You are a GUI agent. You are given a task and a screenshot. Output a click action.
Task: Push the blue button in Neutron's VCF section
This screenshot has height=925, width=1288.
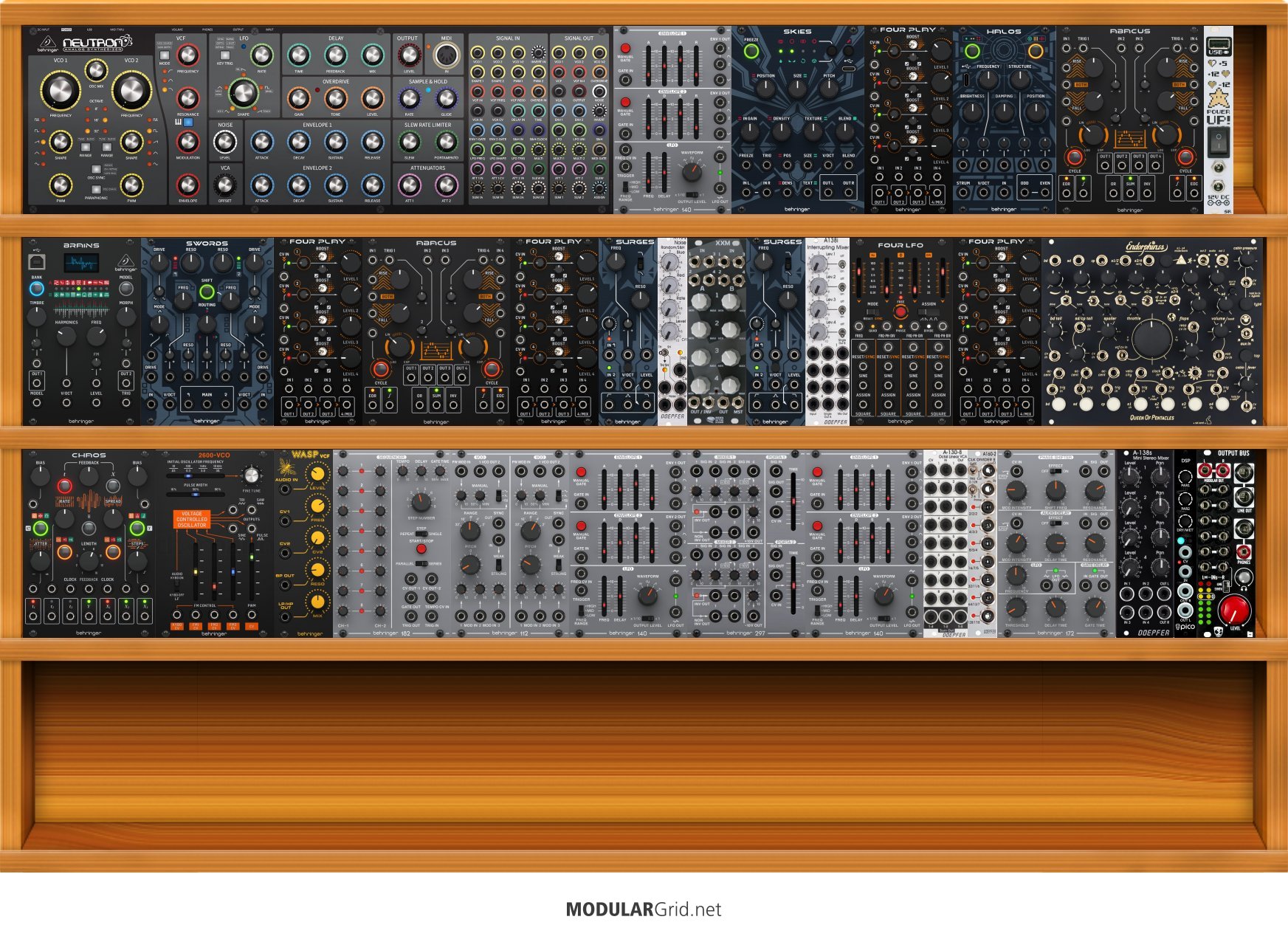(187, 122)
